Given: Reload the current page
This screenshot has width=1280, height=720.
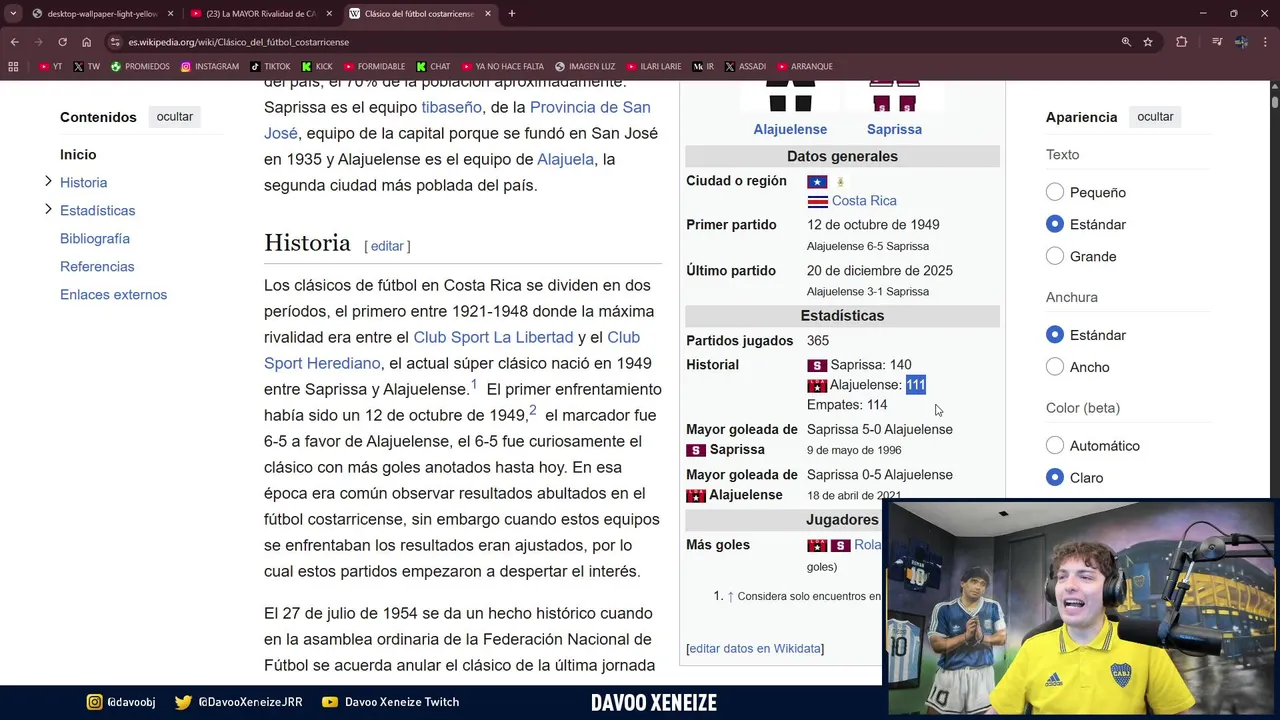Looking at the screenshot, I should tap(62, 42).
